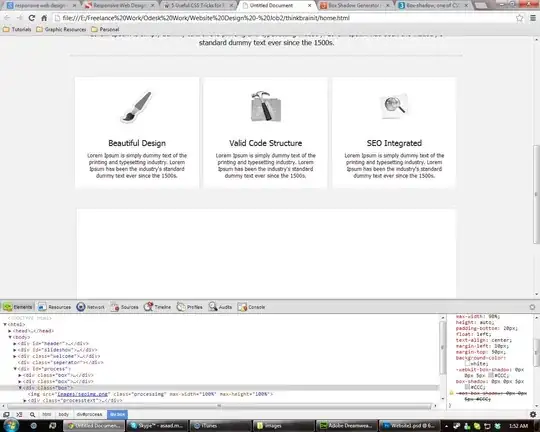Screen dimensions: 540x432
Task: Undock DevTools with the dock icon
Action: pyautogui.click(x=6, y=414)
